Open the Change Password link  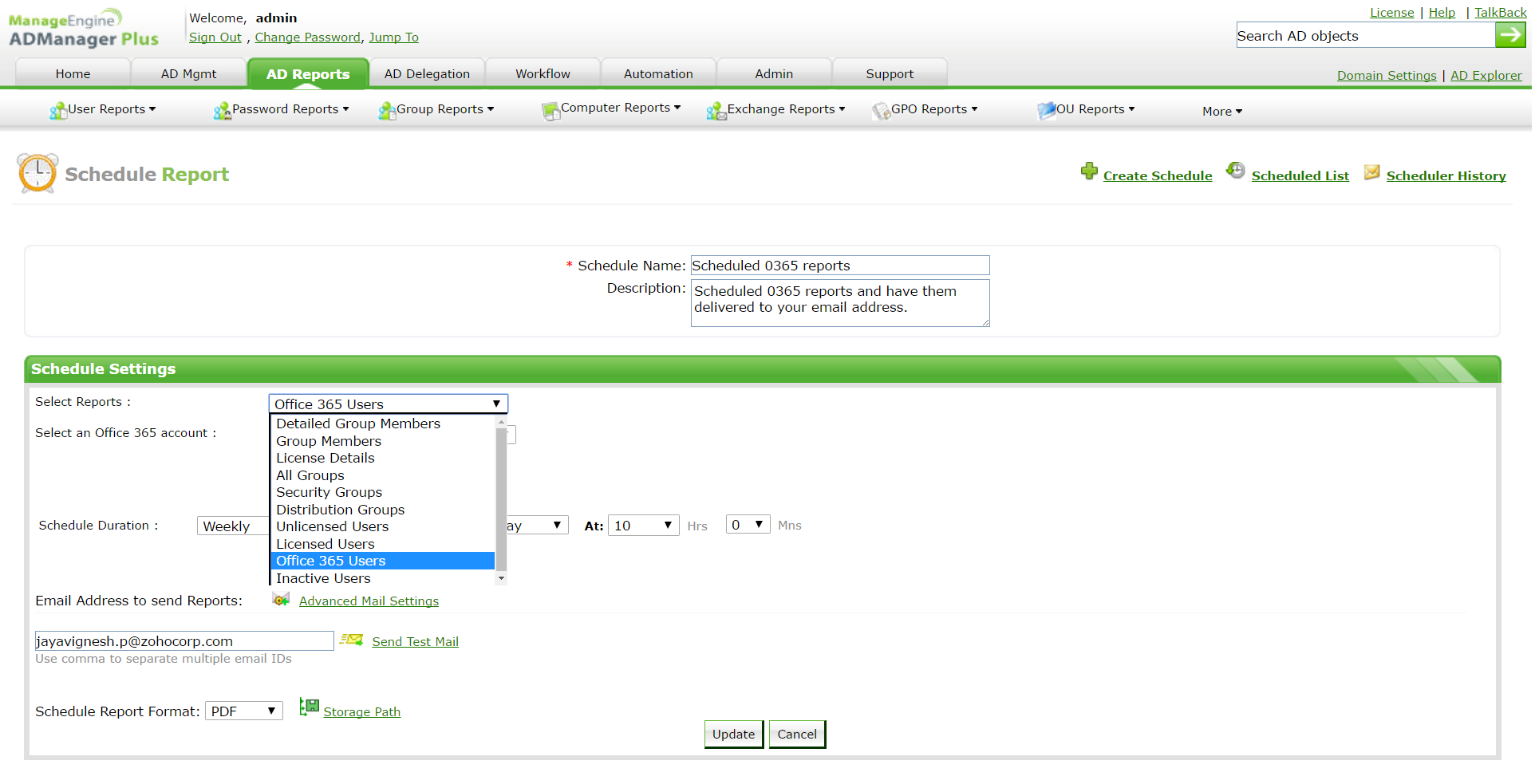pyautogui.click(x=308, y=37)
